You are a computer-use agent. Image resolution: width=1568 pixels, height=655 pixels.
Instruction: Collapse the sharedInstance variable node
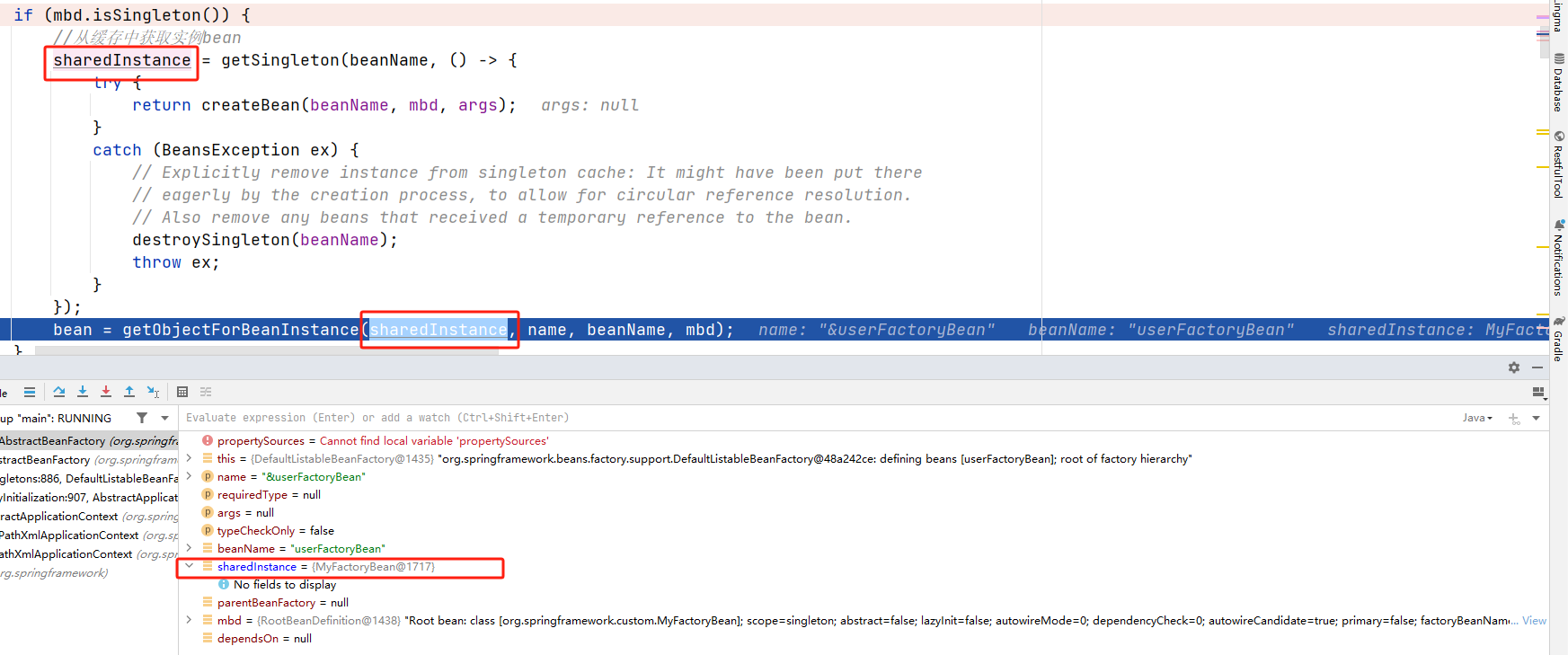click(x=189, y=566)
